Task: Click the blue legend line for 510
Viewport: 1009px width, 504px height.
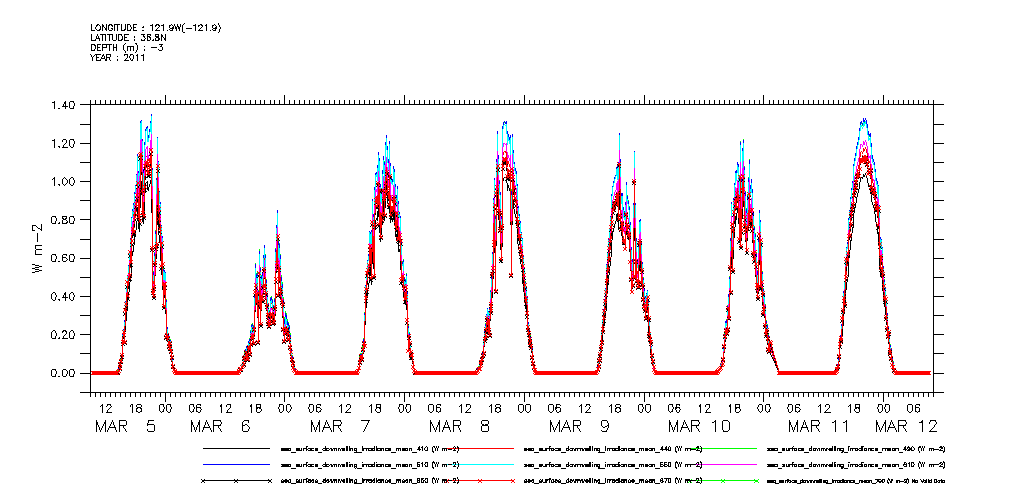Action: click(x=236, y=464)
